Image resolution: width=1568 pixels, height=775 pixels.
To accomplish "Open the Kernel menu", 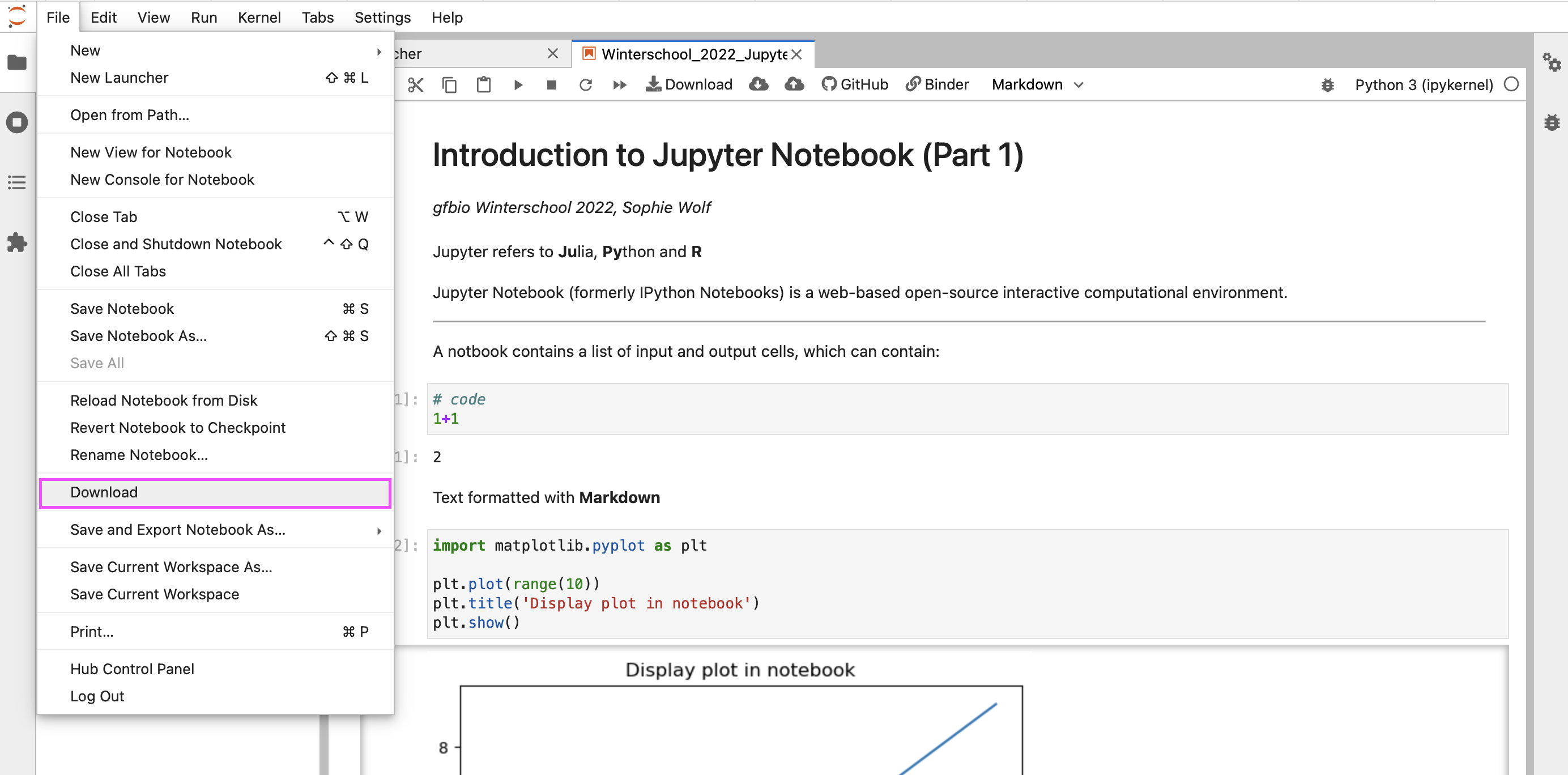I will click(259, 17).
